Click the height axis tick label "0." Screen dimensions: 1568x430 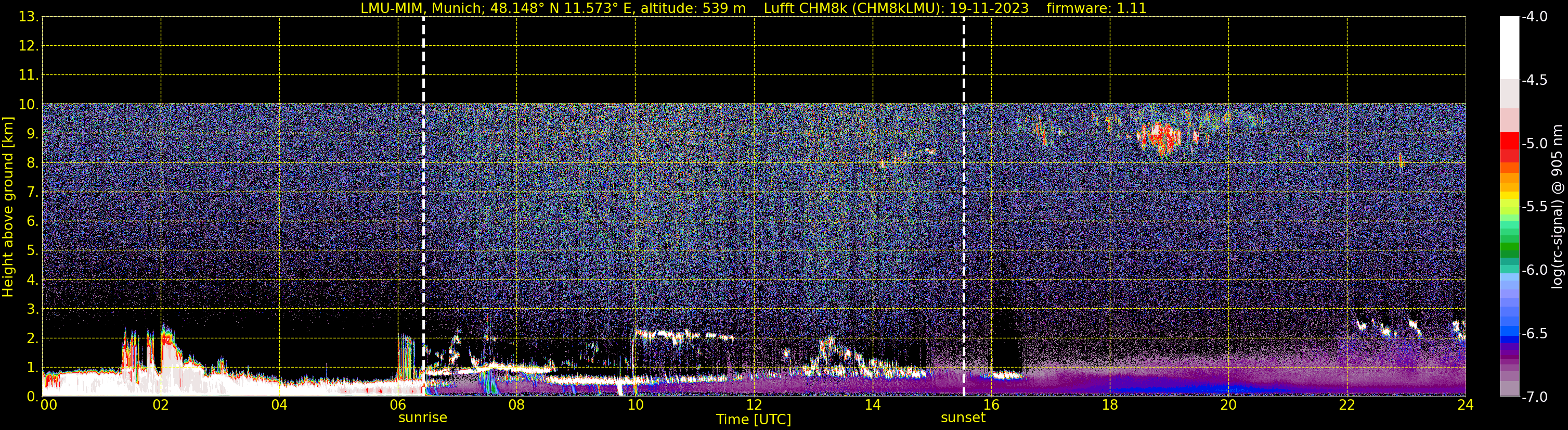[x=32, y=397]
